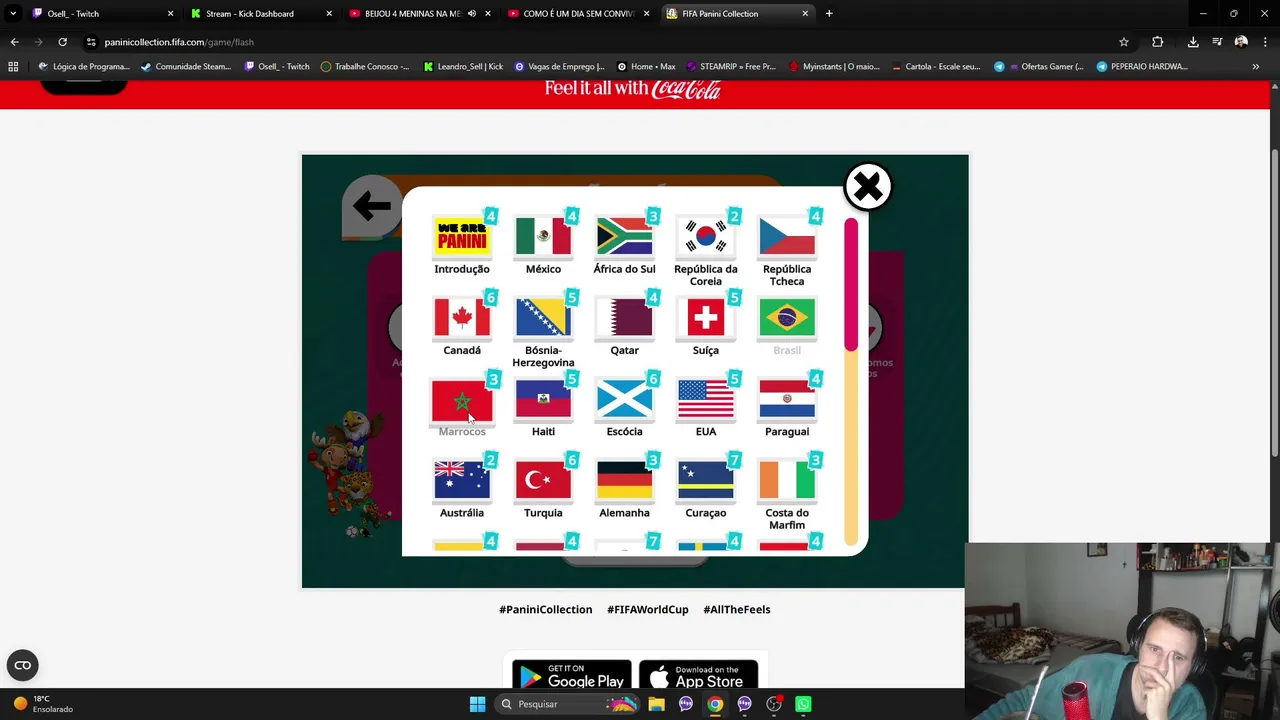Bookmark this page with the star
This screenshot has width=1280, height=720.
click(x=1124, y=42)
